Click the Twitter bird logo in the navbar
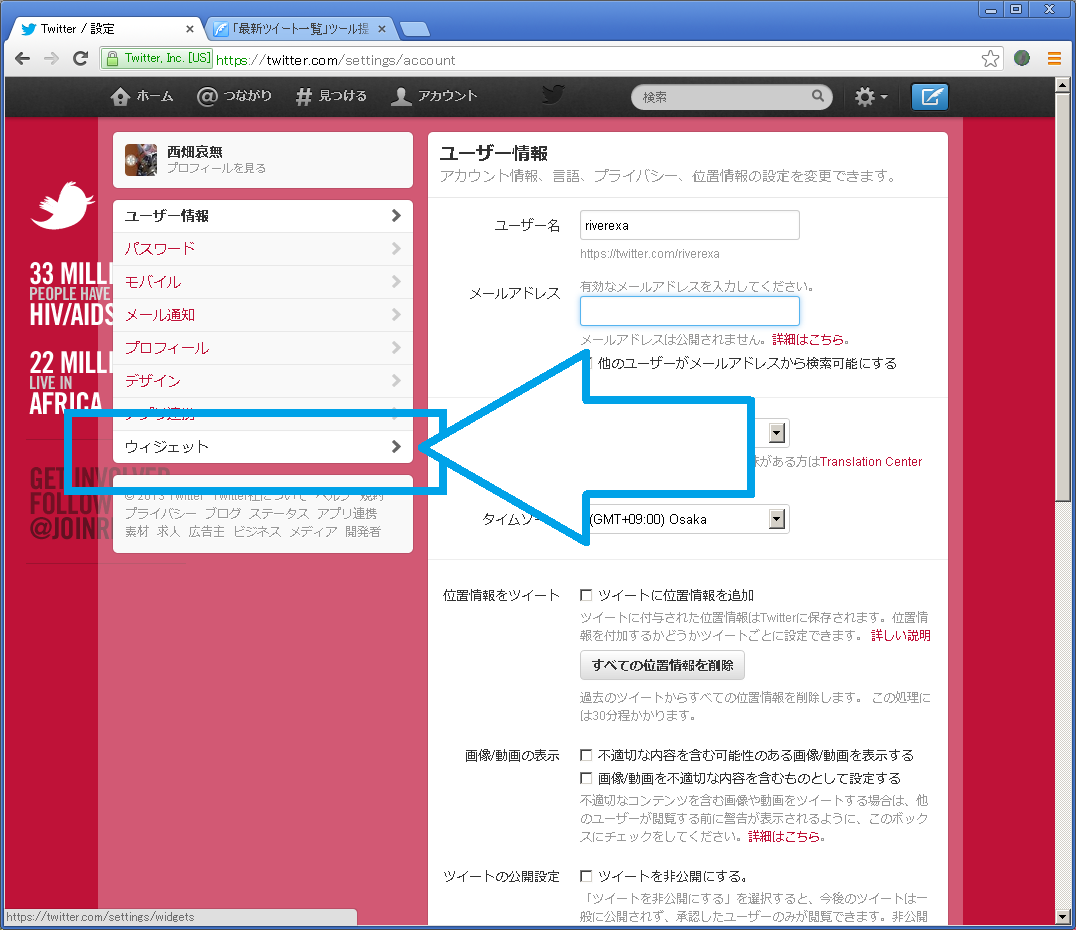 coord(553,95)
